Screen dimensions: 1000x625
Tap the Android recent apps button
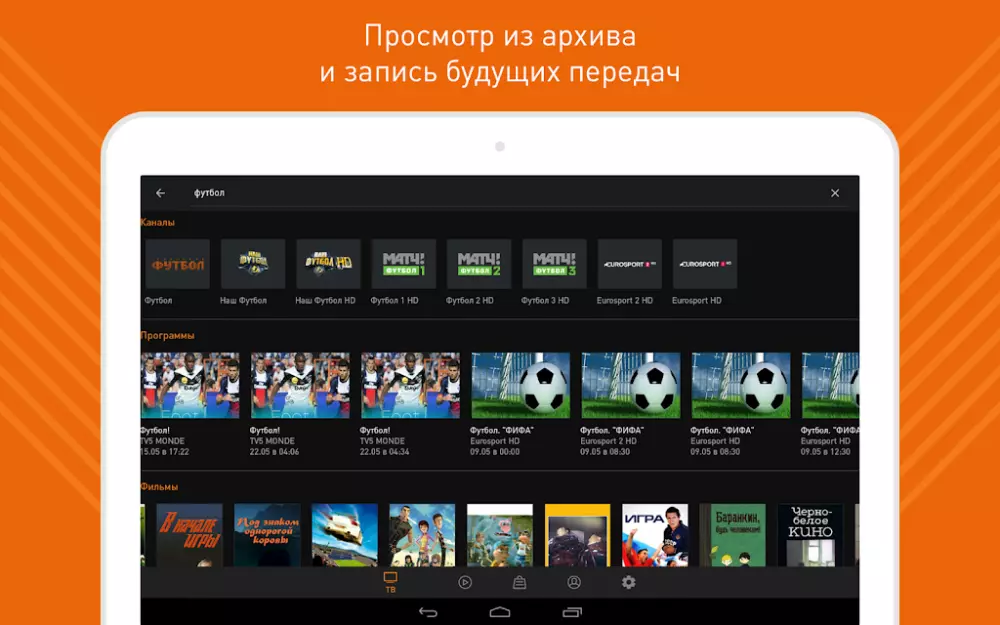[x=572, y=612]
